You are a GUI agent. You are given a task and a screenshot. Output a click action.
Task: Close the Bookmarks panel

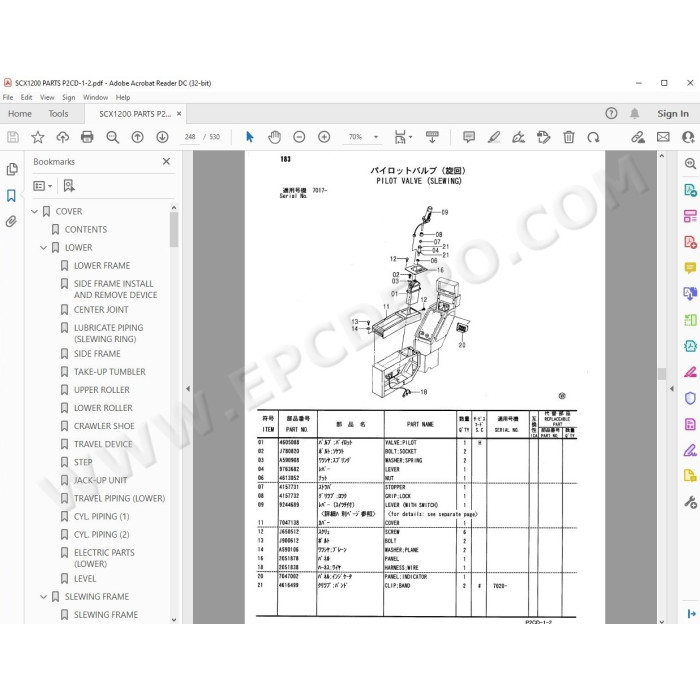click(167, 162)
